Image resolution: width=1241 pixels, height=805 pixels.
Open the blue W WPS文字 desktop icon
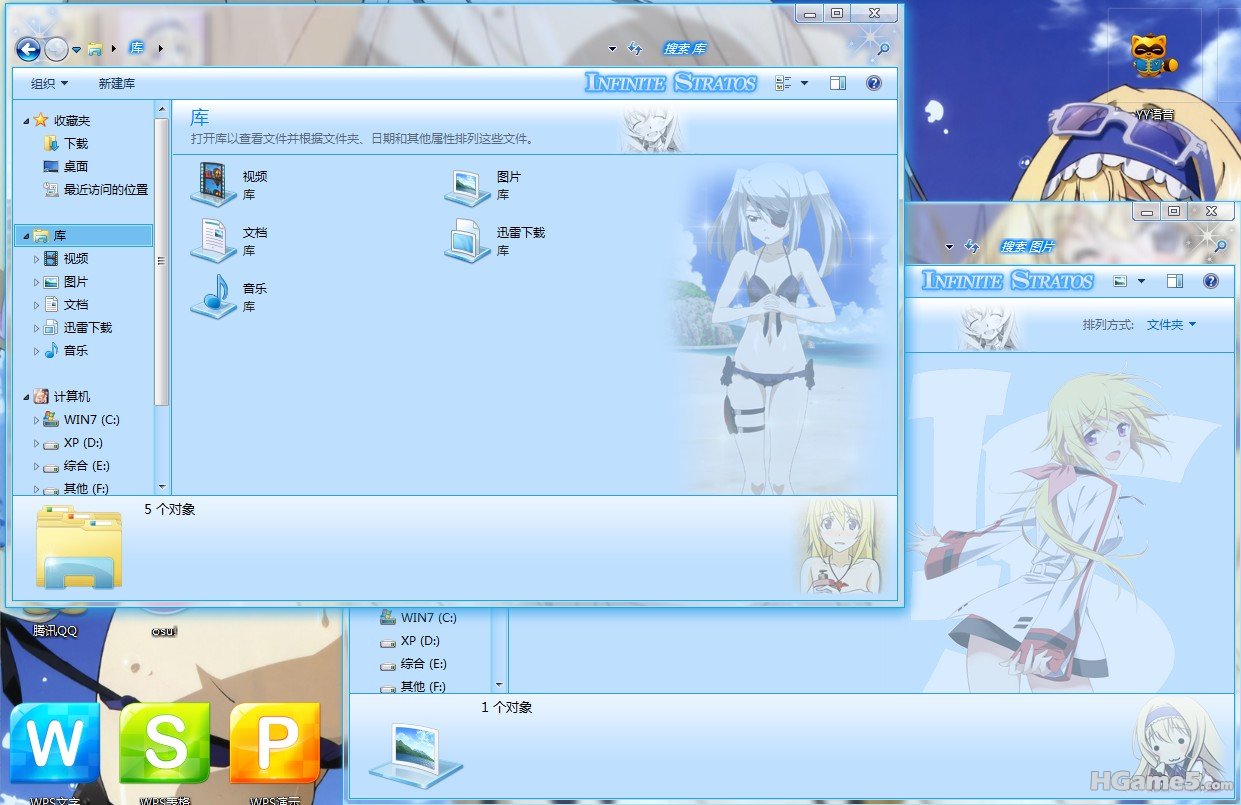click(55, 742)
